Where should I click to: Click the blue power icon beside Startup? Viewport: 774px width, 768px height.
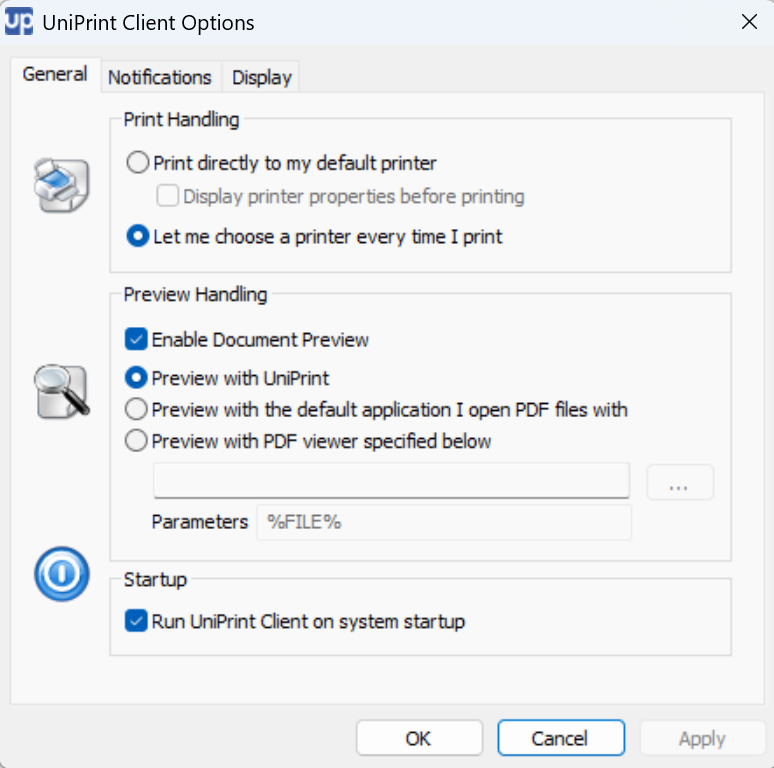coord(62,574)
